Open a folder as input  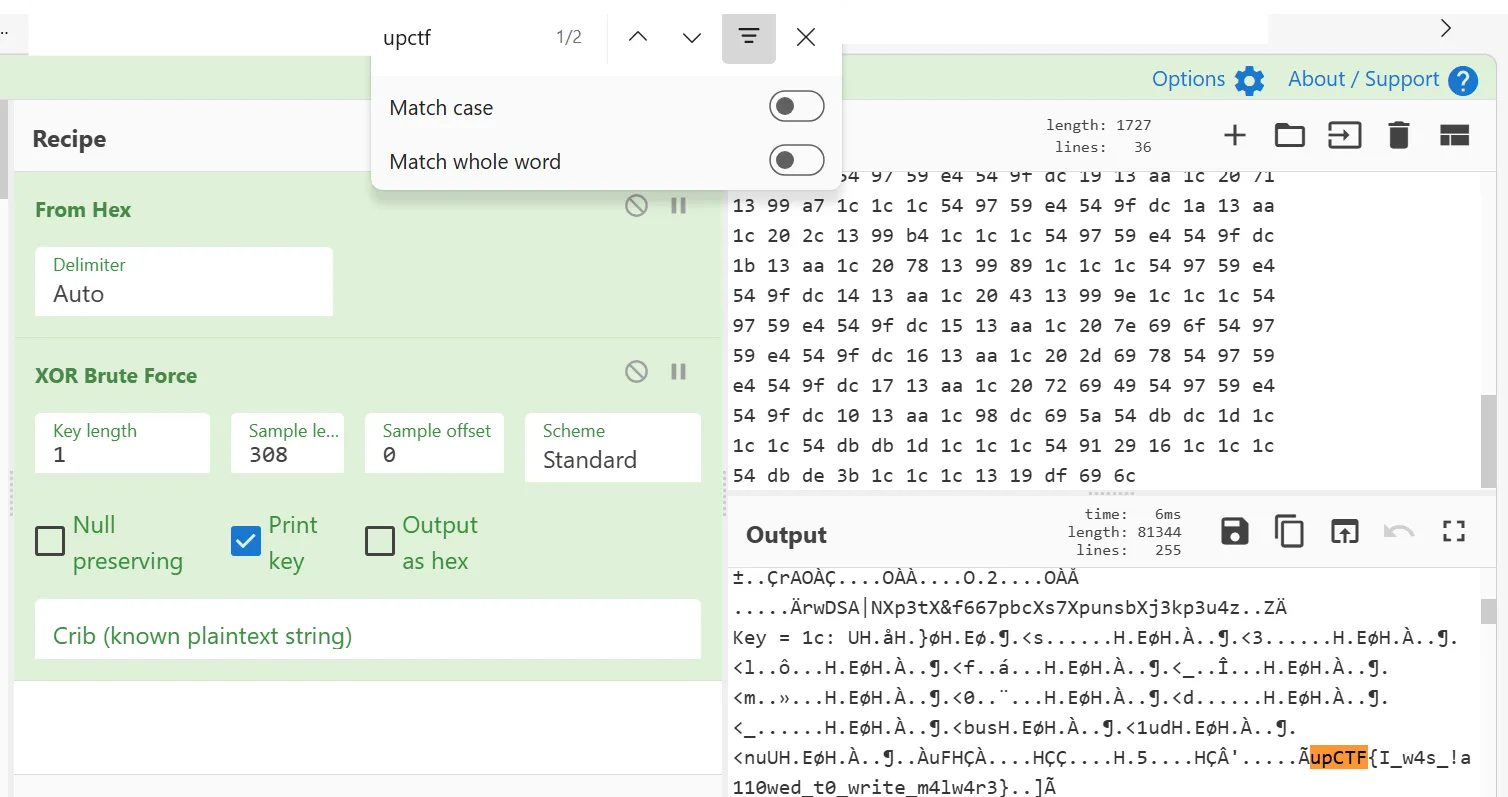coord(1289,134)
